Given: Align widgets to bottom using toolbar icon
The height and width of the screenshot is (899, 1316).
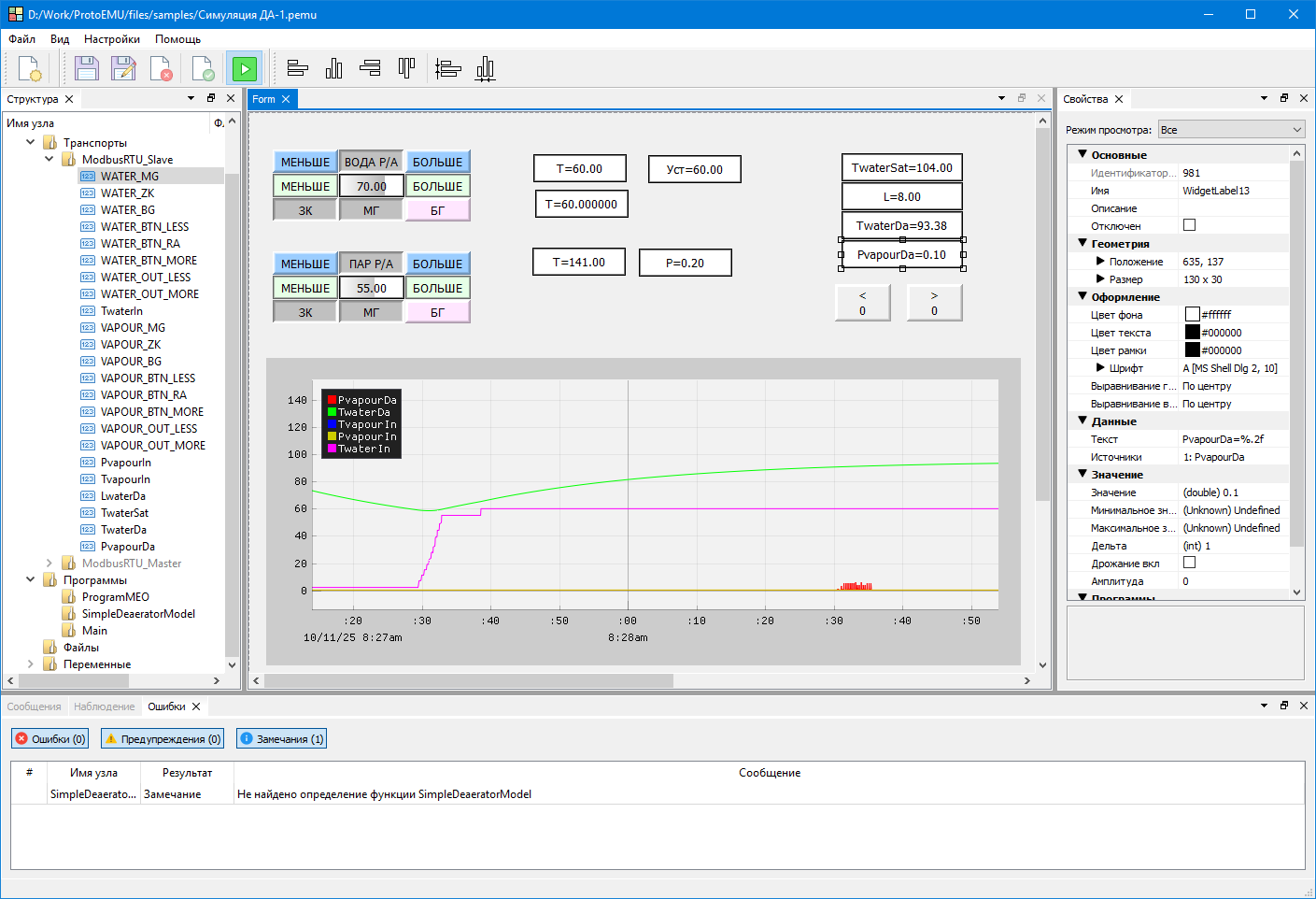Looking at the screenshot, I should [x=333, y=68].
